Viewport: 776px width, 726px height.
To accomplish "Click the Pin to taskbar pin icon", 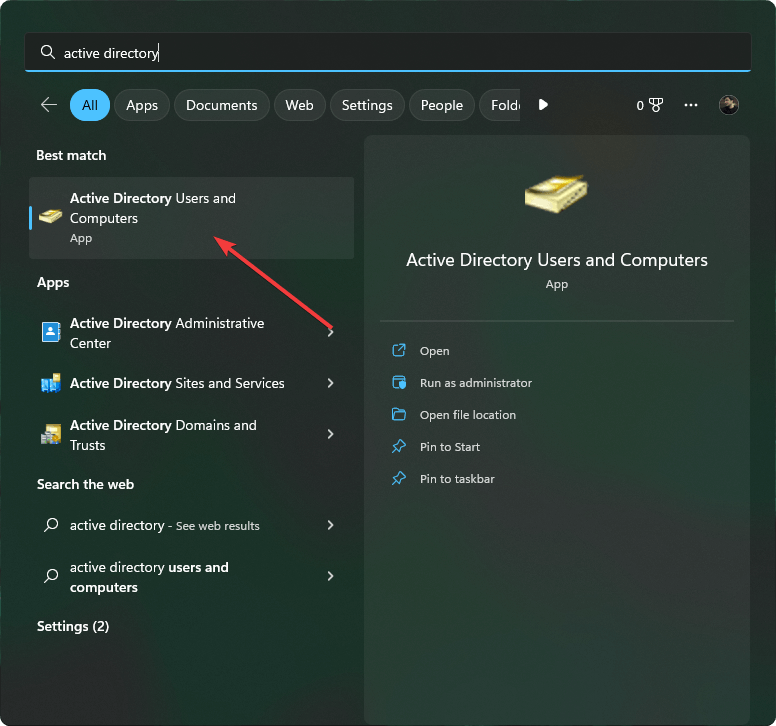I will [399, 479].
